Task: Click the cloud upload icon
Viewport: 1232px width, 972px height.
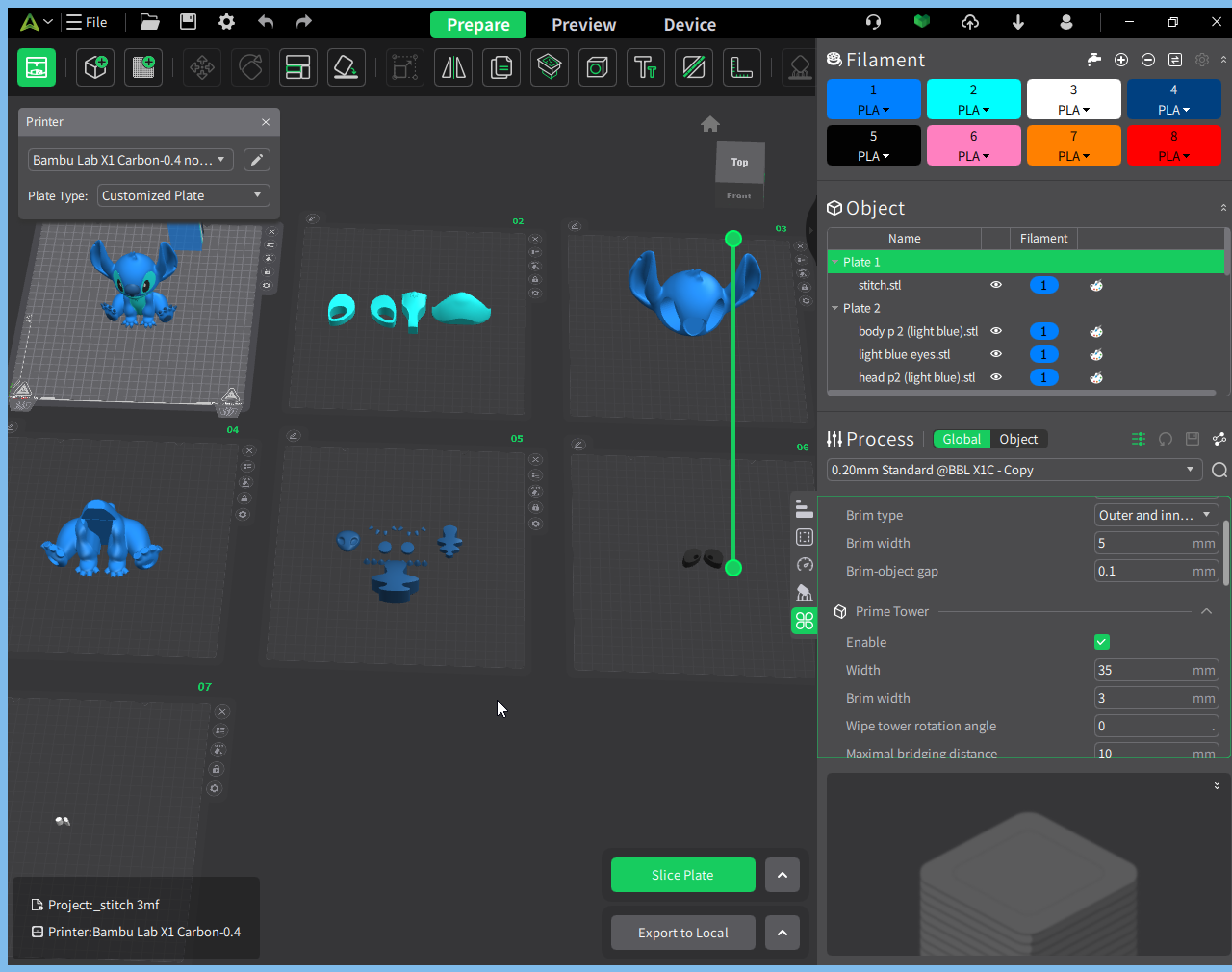Action: coord(970,22)
